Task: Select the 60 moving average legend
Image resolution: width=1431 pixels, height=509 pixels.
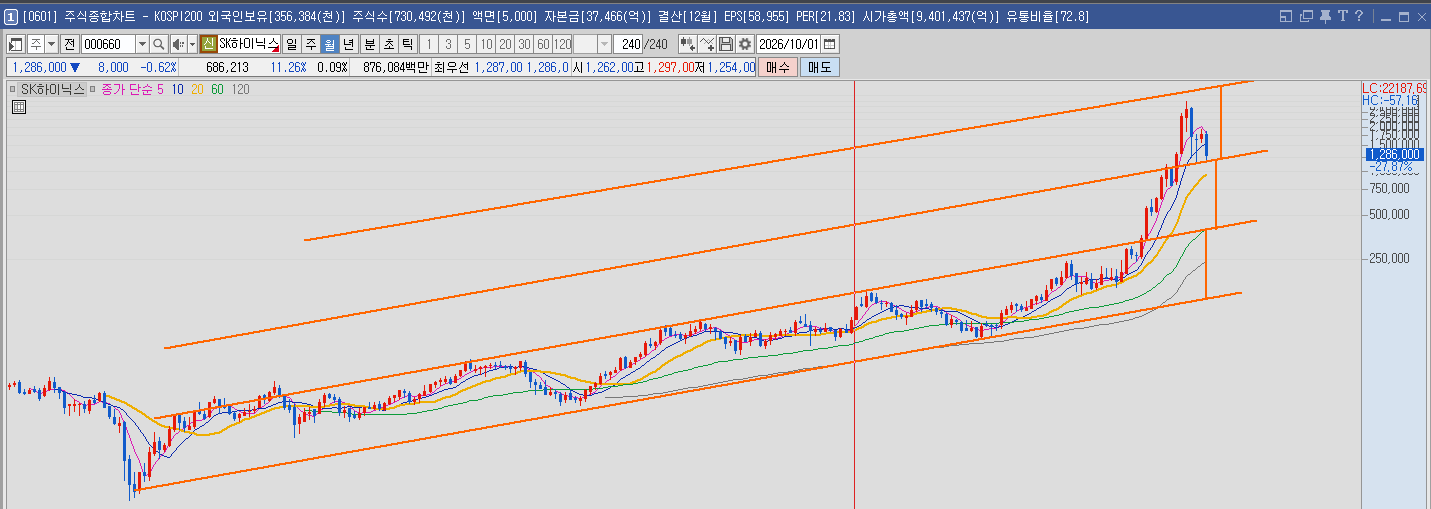Action: [x=217, y=89]
